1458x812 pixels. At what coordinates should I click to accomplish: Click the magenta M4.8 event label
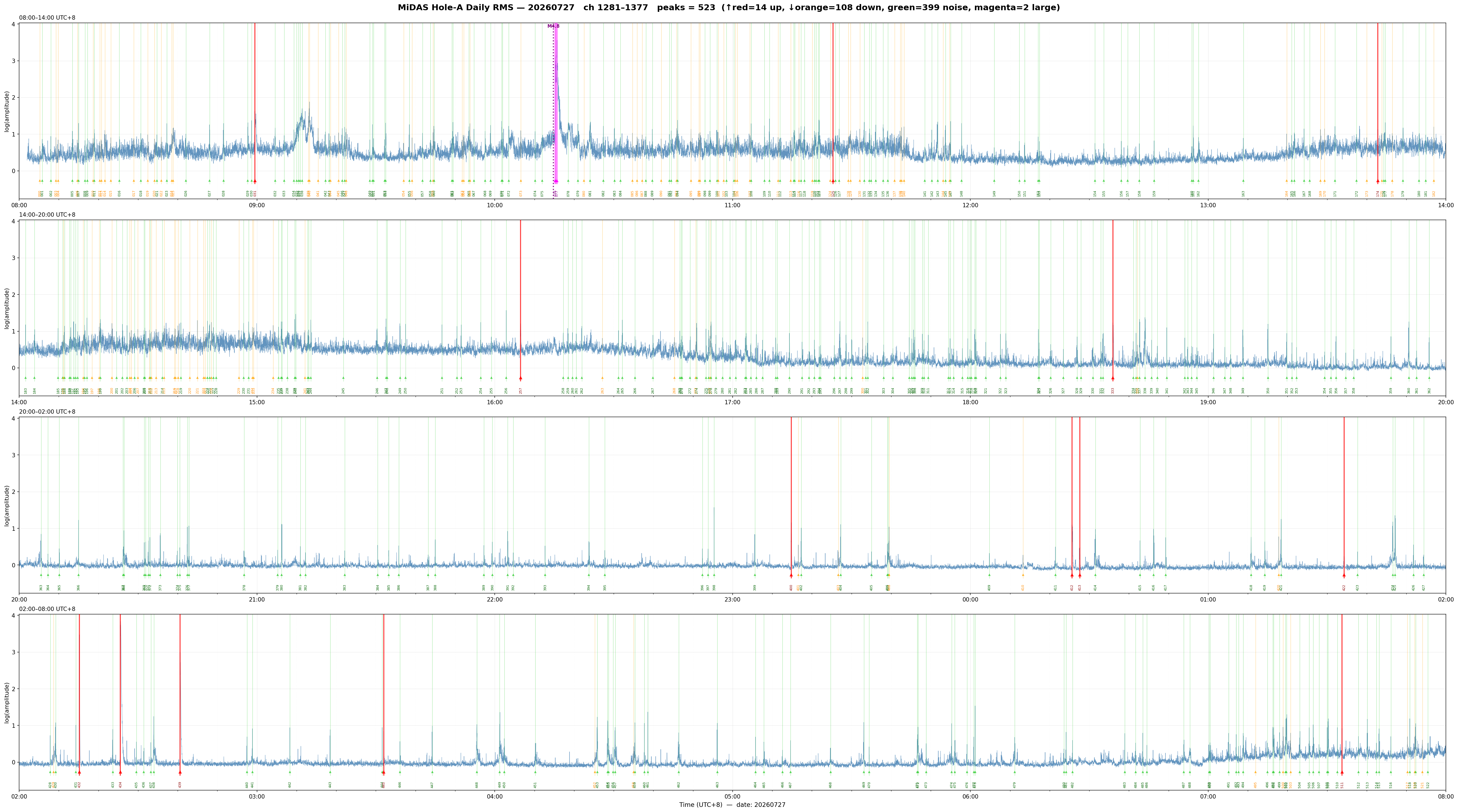(553, 26)
